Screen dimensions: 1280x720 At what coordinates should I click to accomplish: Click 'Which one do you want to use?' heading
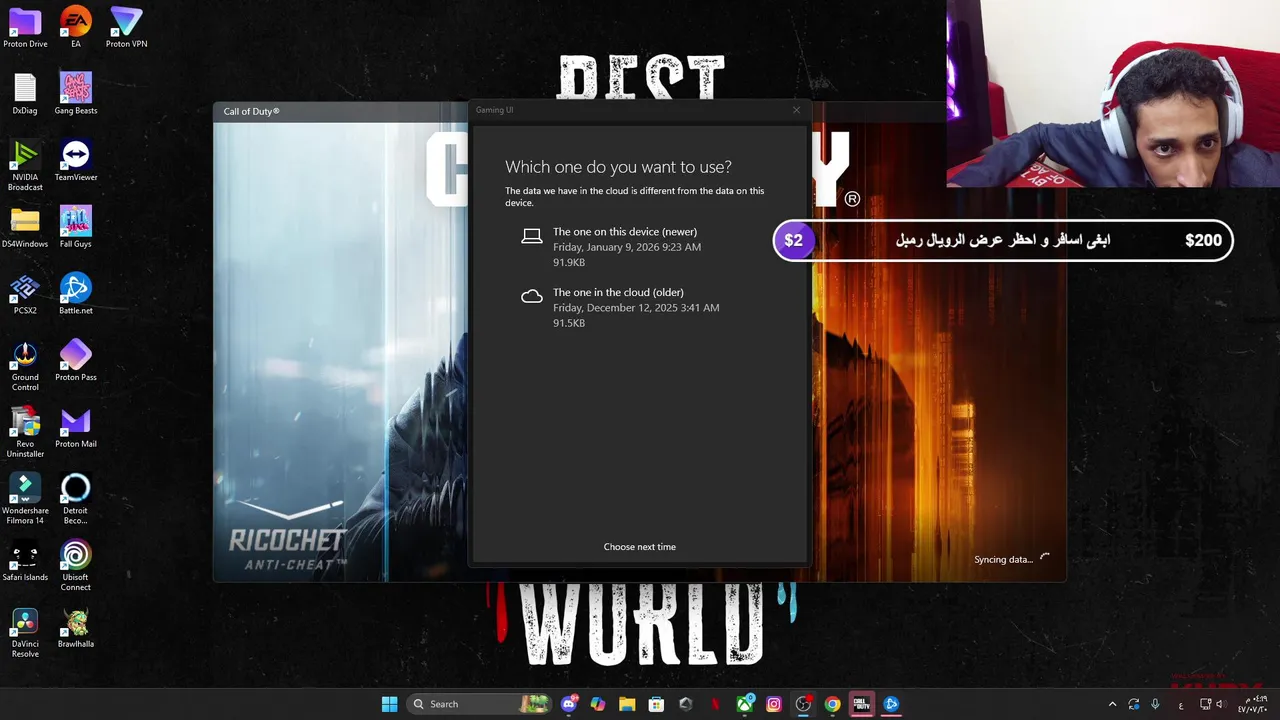coord(618,167)
